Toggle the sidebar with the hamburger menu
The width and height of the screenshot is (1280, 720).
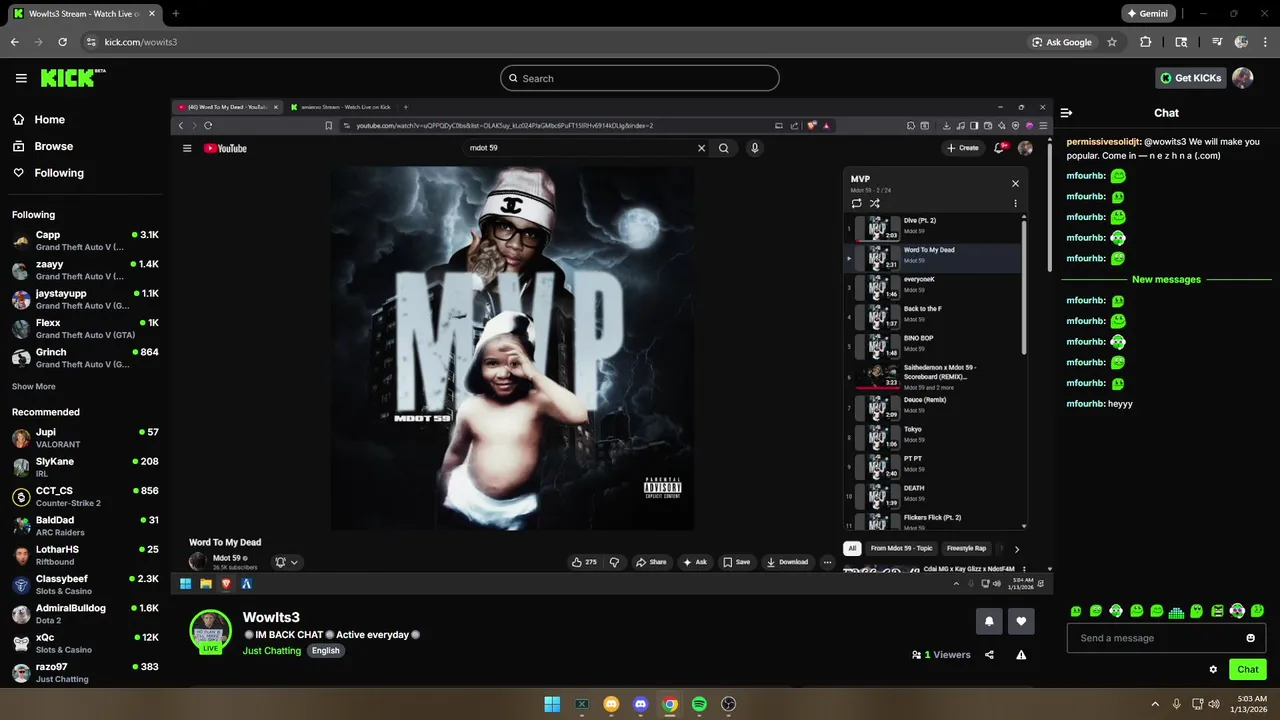pos(21,78)
